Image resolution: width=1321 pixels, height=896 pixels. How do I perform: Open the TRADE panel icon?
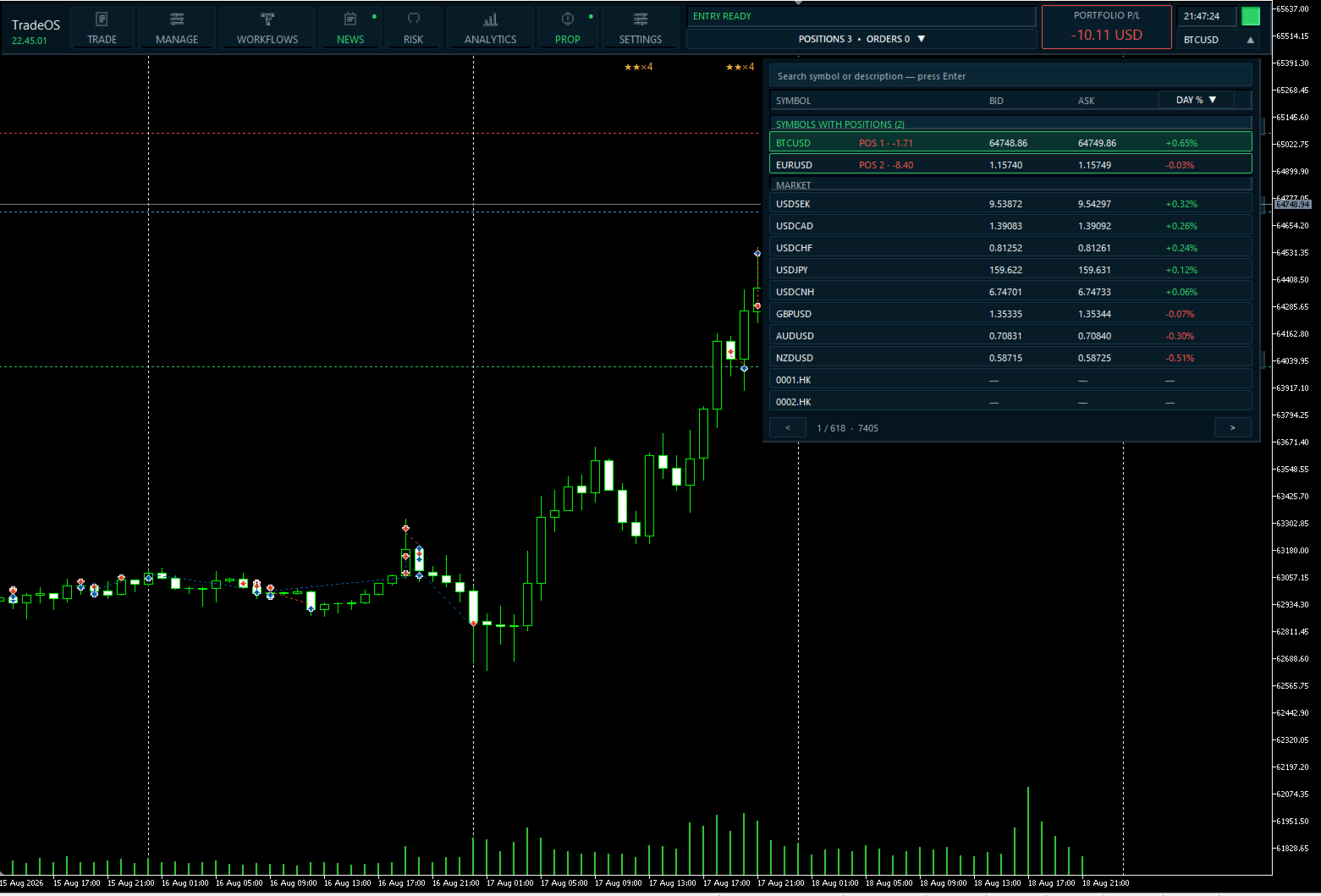[102, 19]
